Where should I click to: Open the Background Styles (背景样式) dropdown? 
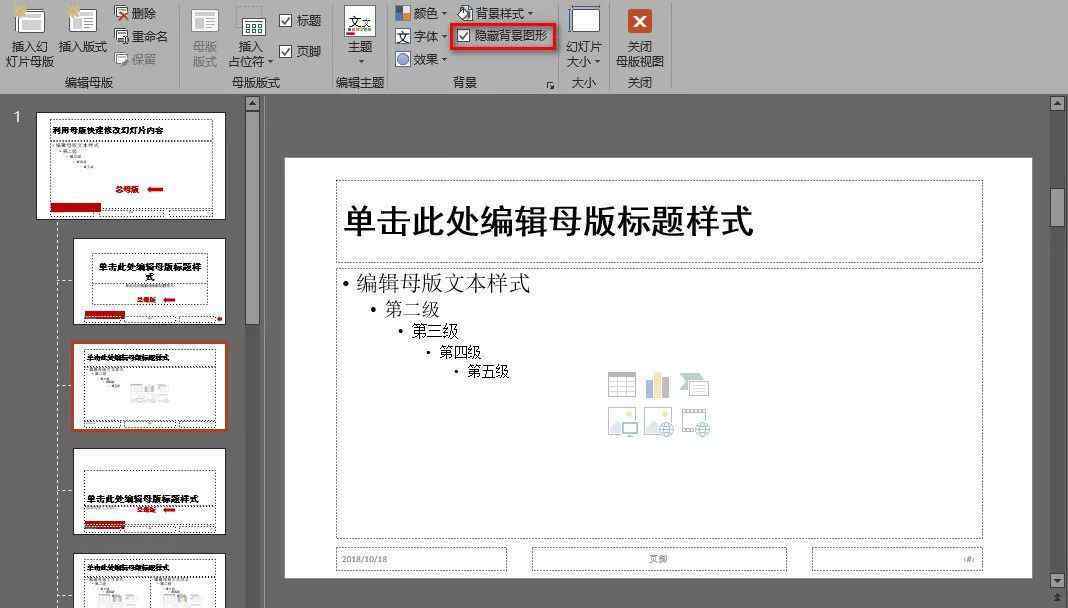(x=496, y=13)
